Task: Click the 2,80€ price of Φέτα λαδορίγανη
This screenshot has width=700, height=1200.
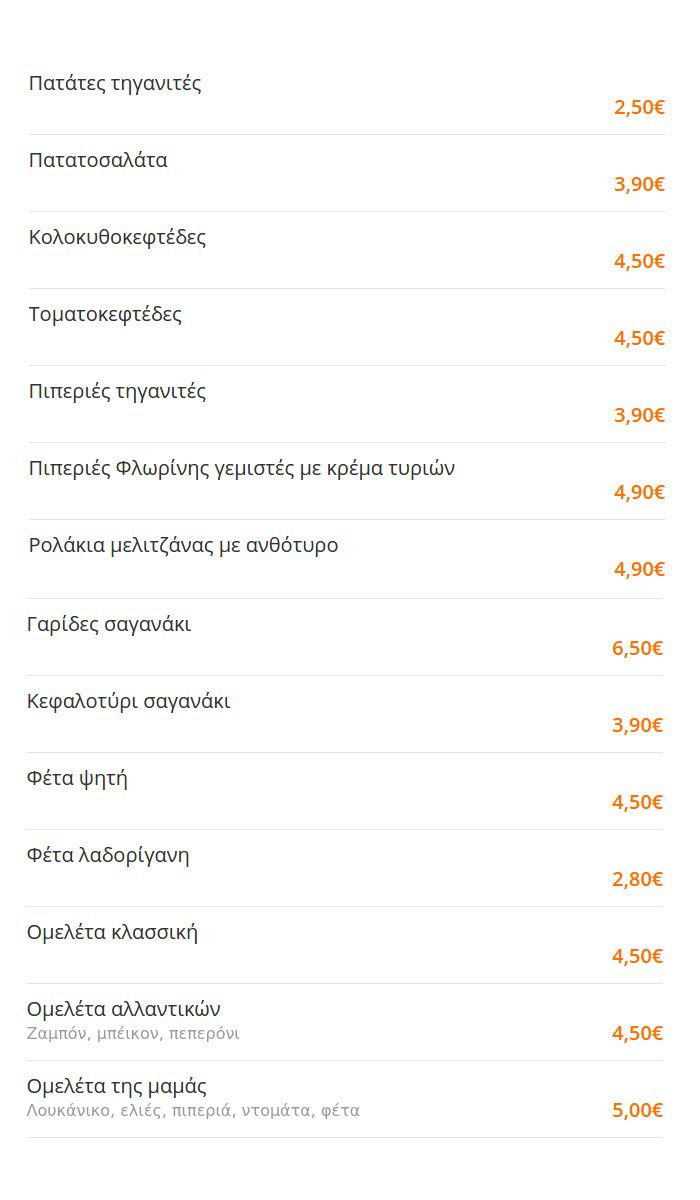Action: coord(637,879)
